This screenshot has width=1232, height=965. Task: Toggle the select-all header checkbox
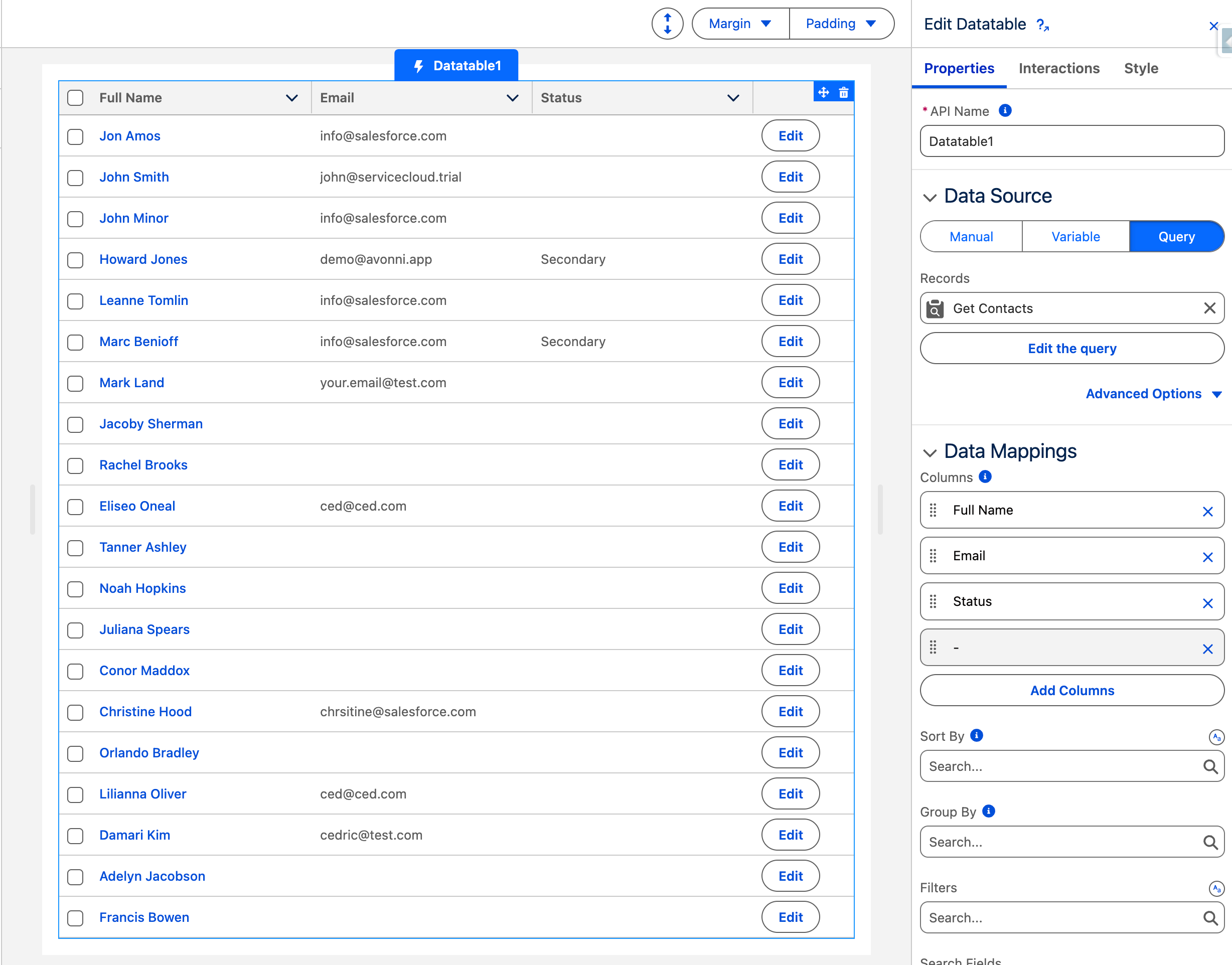click(x=75, y=98)
